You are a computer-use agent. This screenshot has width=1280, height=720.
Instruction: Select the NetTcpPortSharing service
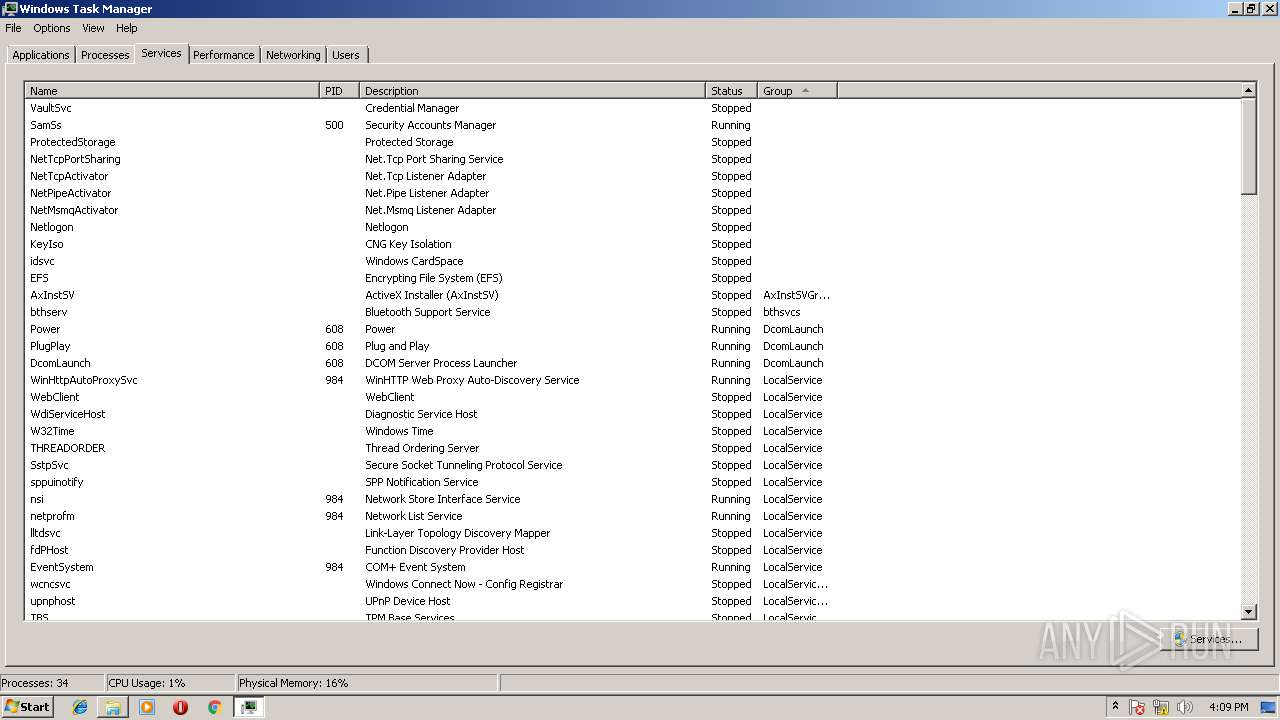point(75,159)
